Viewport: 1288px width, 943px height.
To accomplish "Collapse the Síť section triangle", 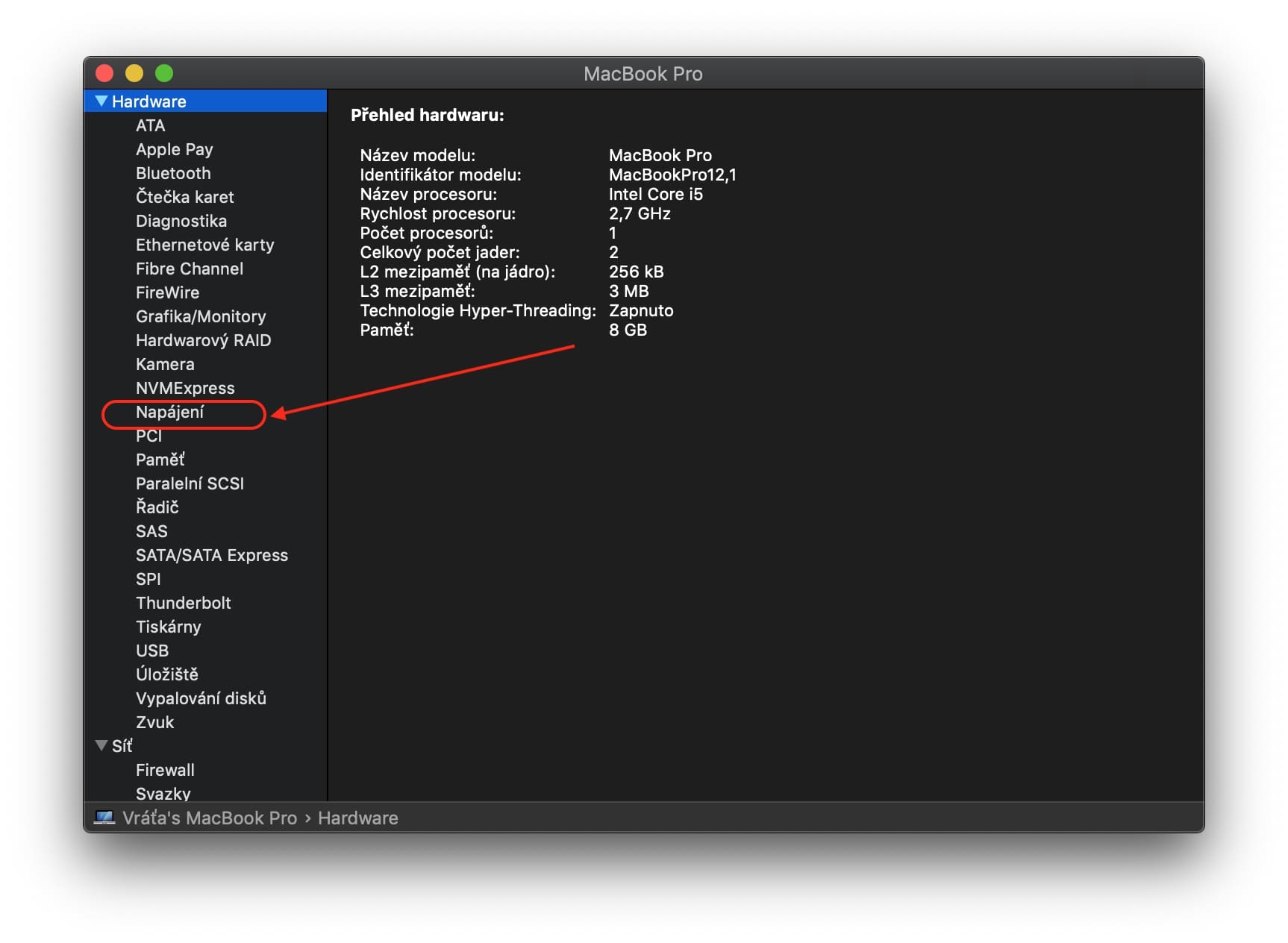I will coord(101,745).
